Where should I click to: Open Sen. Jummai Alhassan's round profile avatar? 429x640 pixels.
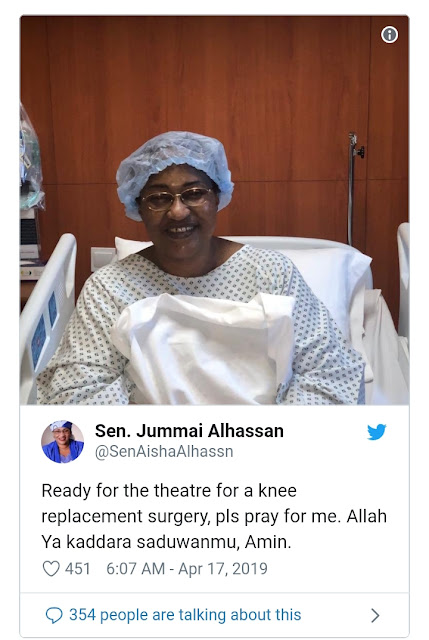[62, 442]
